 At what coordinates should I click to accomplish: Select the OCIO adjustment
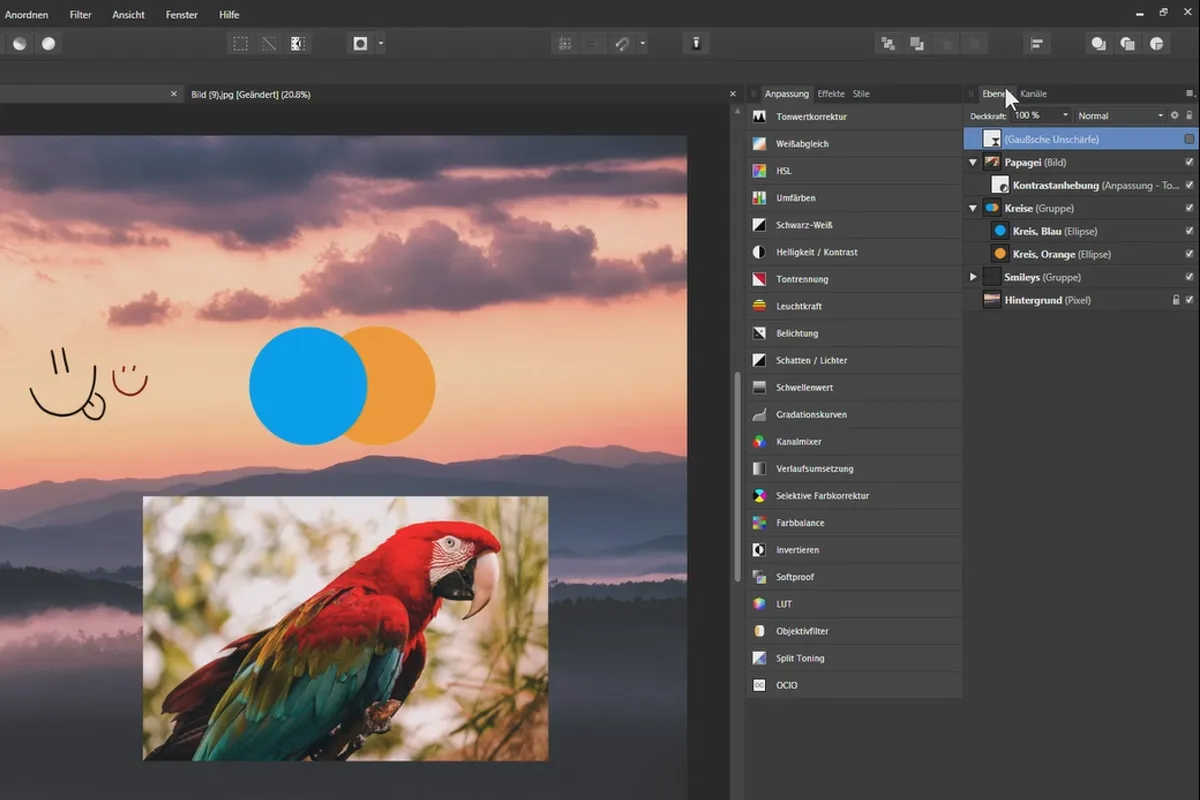[855, 685]
